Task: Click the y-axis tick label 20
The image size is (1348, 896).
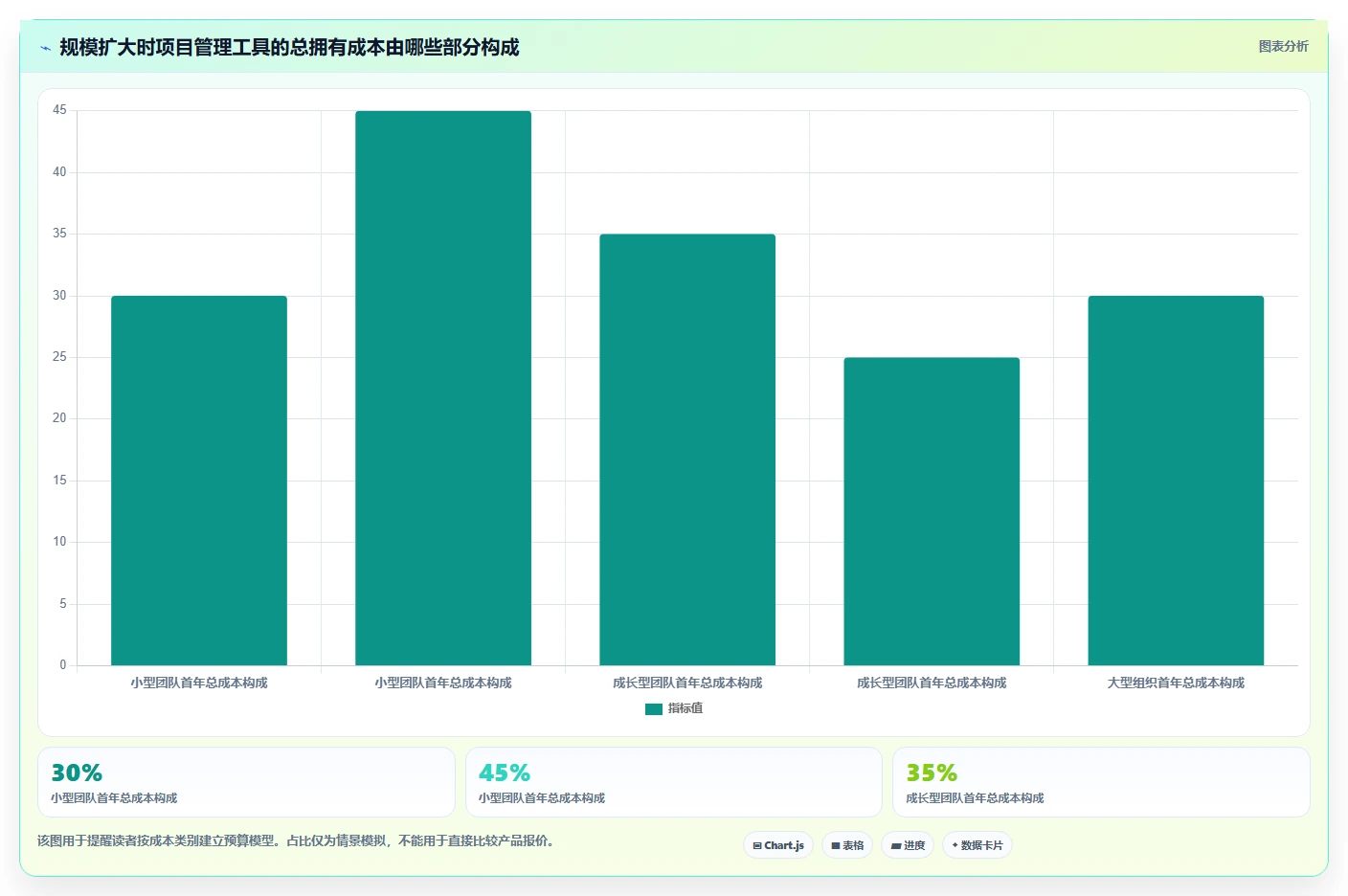Action: click(x=59, y=418)
